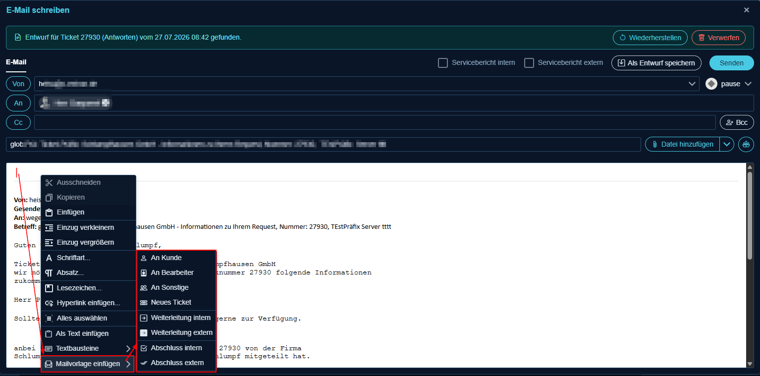Click the Datei hinzufügen button

(682, 144)
